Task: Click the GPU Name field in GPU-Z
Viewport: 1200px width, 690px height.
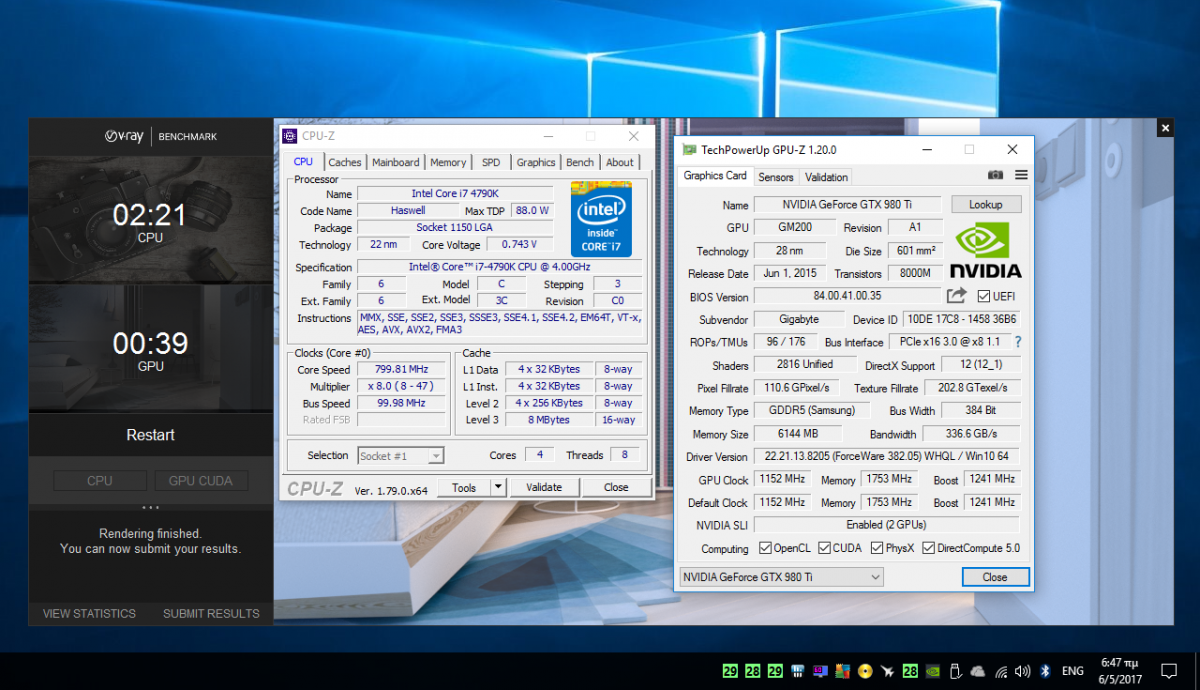Action: (x=847, y=204)
